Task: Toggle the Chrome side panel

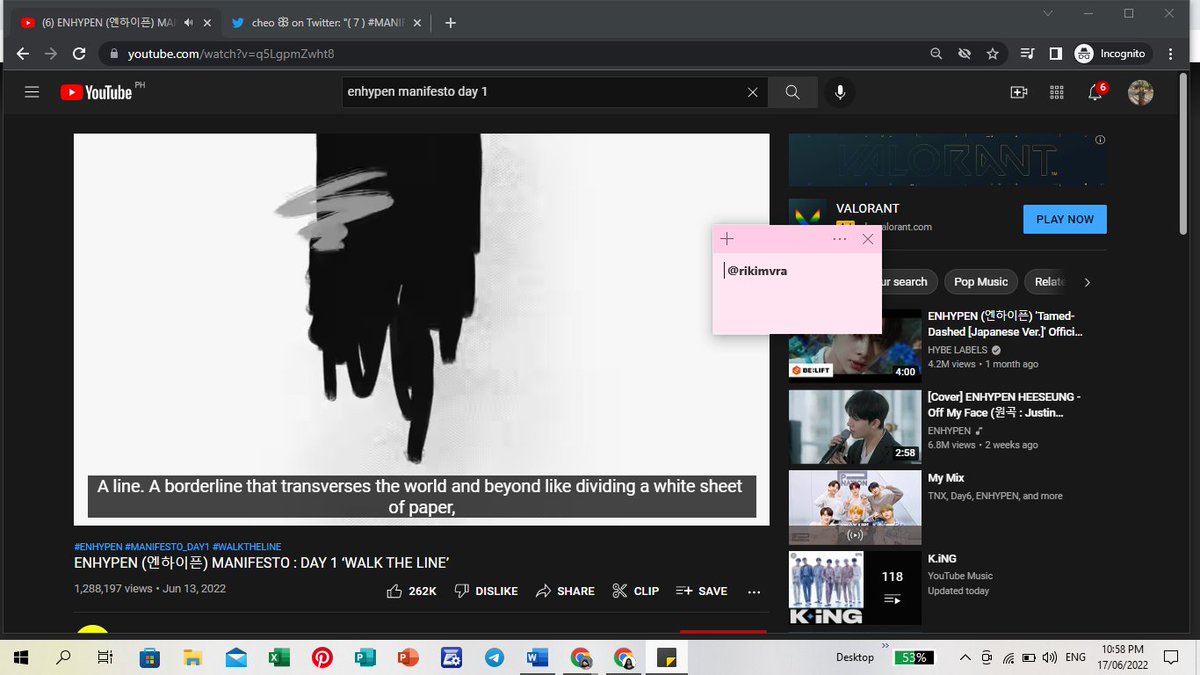Action: [1055, 53]
